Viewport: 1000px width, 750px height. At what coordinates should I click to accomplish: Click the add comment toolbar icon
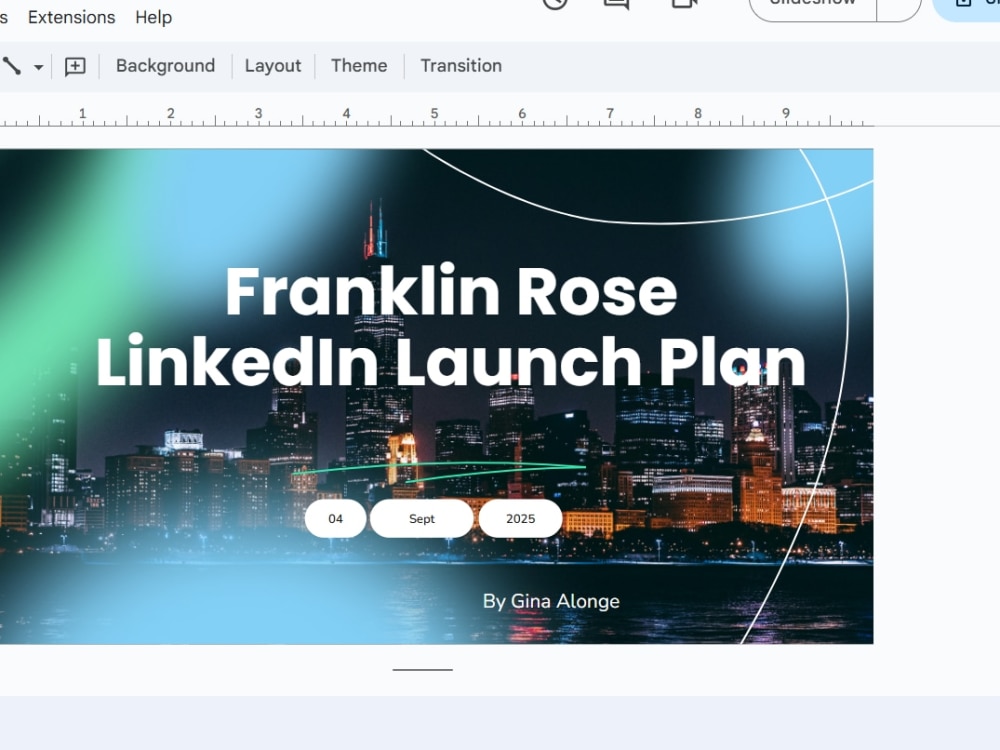tap(75, 66)
